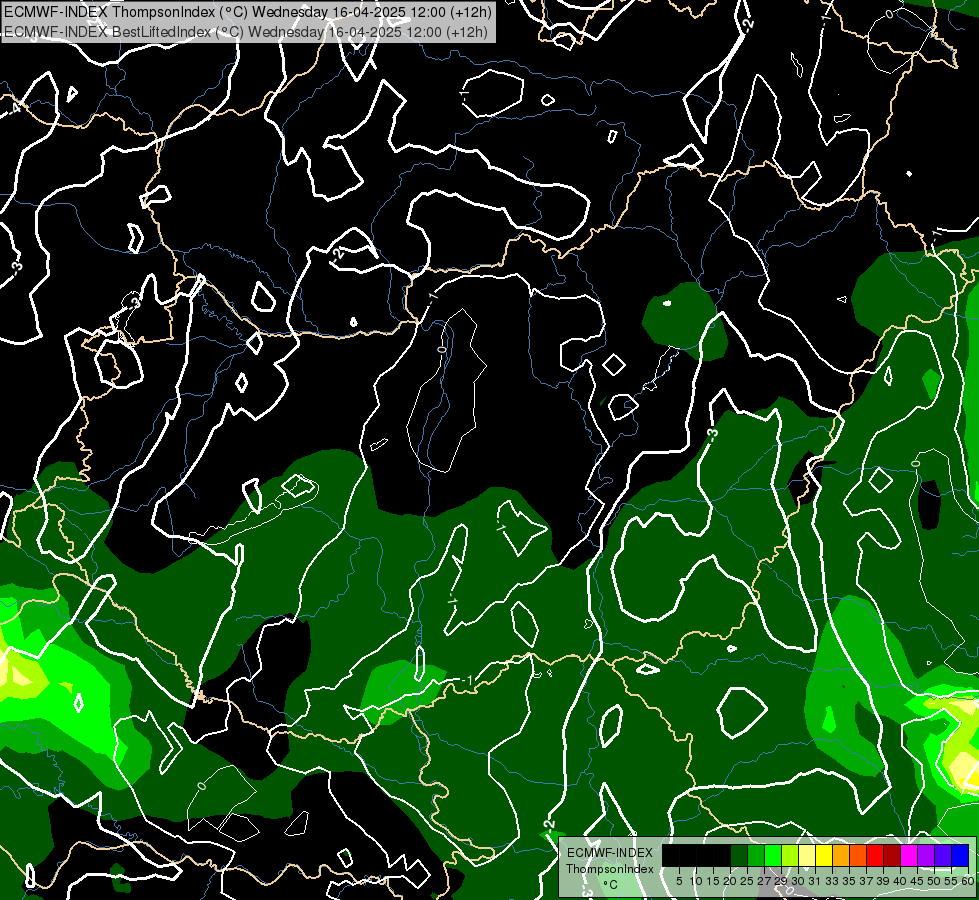Click the legend label 'ThompsonIndex'
Screen dimensions: 979x900
click(610, 869)
